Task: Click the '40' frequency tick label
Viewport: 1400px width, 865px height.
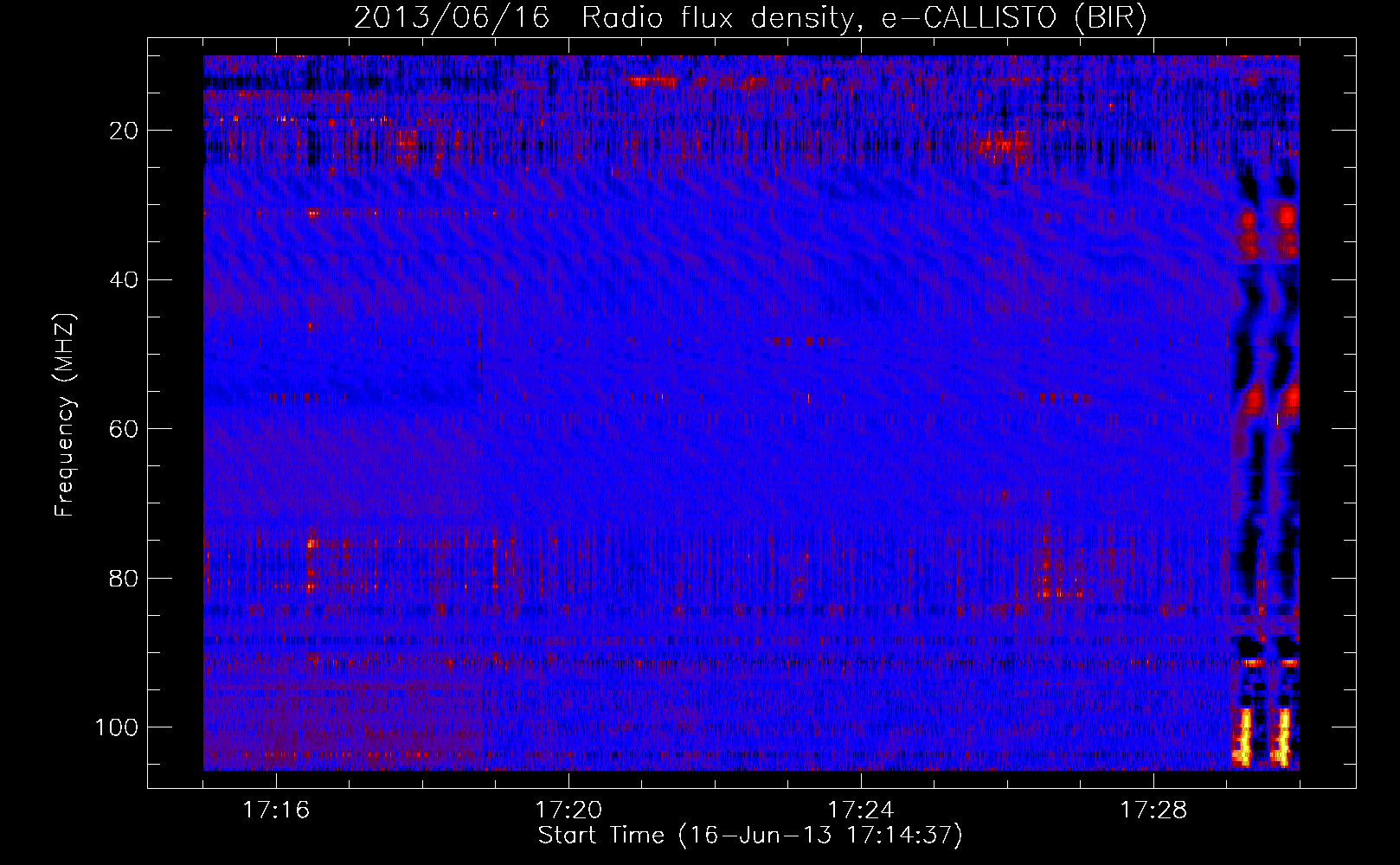Action: pyautogui.click(x=125, y=280)
